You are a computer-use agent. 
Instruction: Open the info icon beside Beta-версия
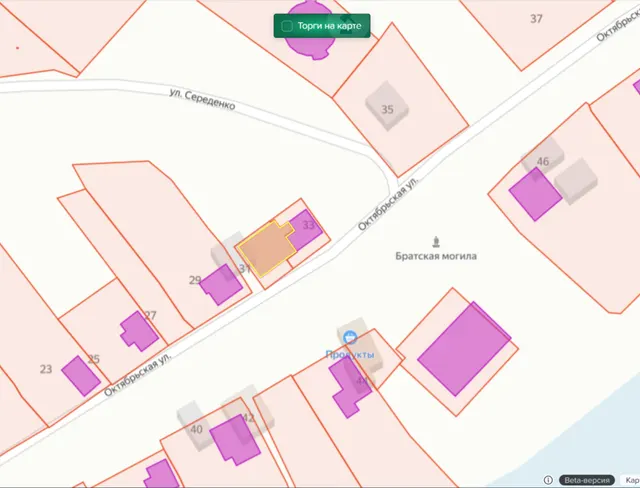pos(548,480)
